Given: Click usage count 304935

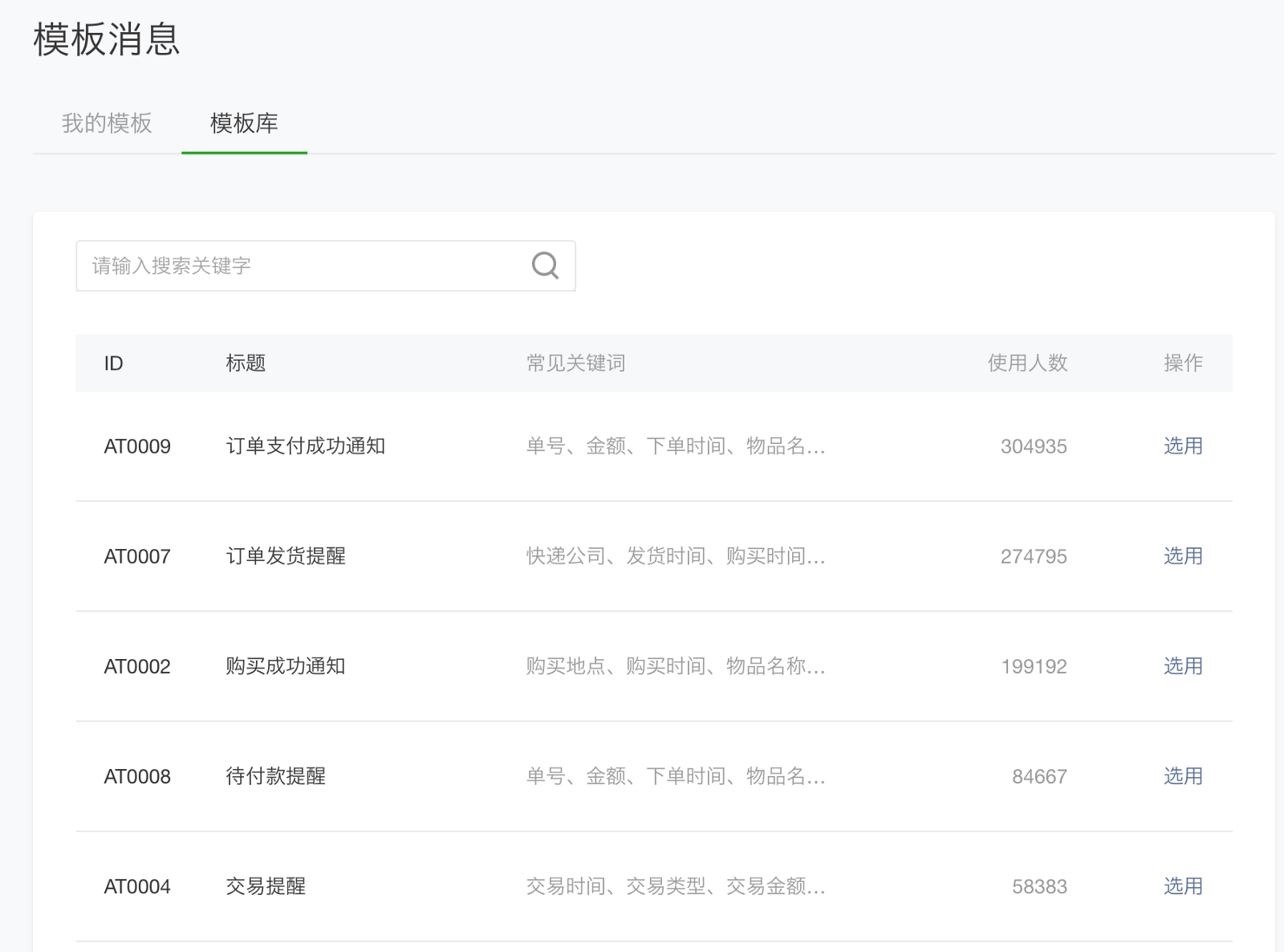Looking at the screenshot, I should [x=1033, y=446].
